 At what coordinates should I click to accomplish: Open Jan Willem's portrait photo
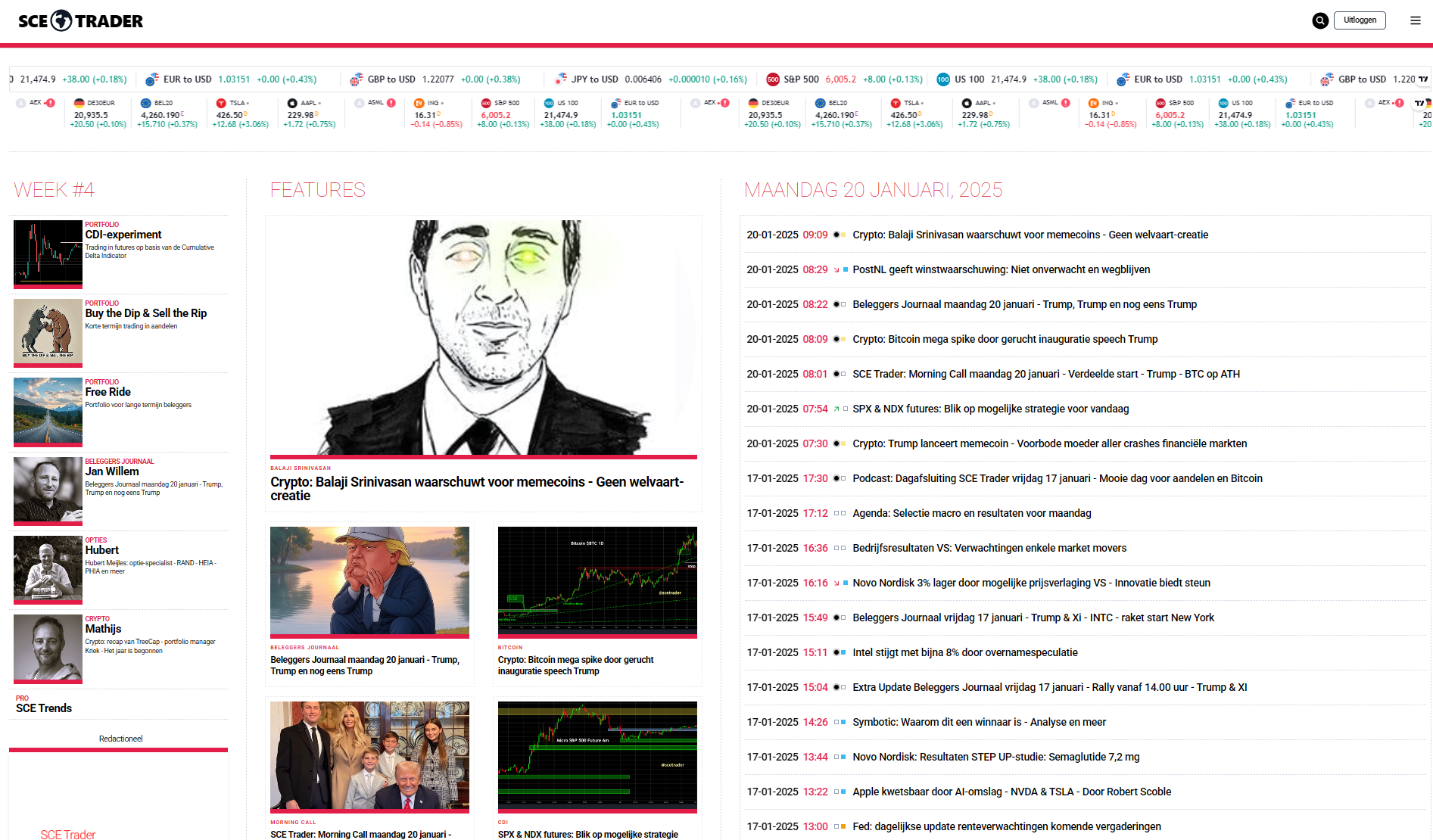pos(48,490)
